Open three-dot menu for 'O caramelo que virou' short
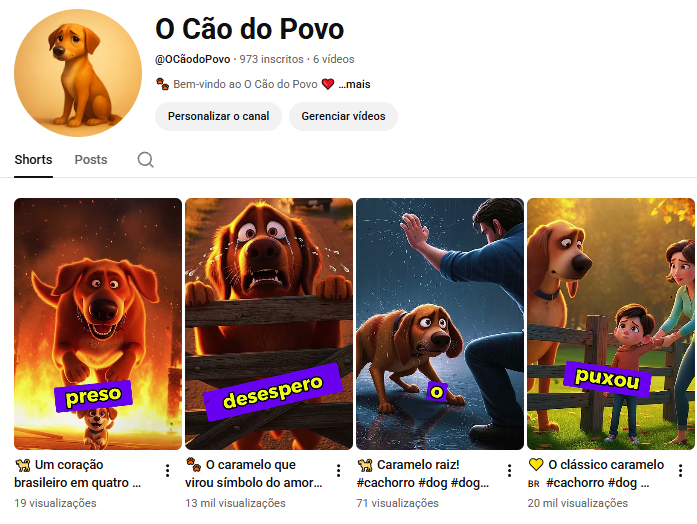This screenshot has width=697, height=524. [338, 471]
